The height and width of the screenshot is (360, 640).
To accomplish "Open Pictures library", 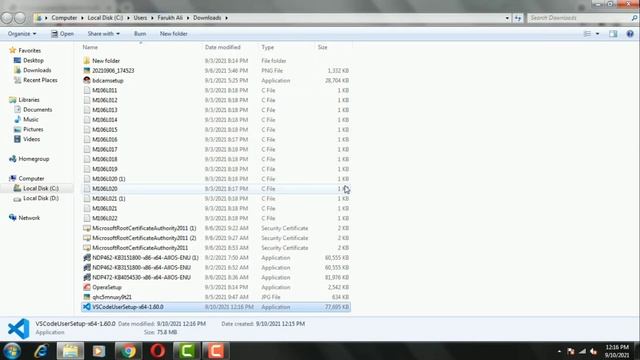I will (x=33, y=129).
